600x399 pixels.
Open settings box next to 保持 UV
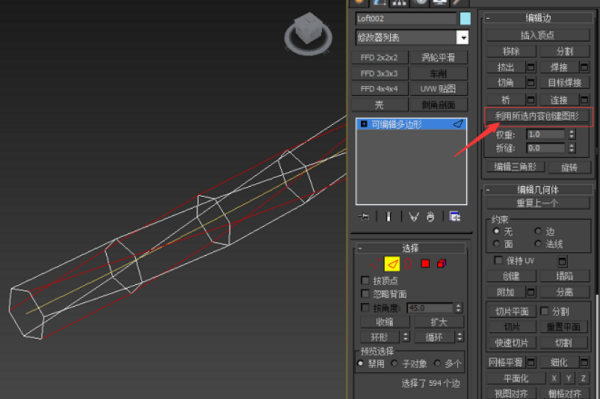coord(562,261)
